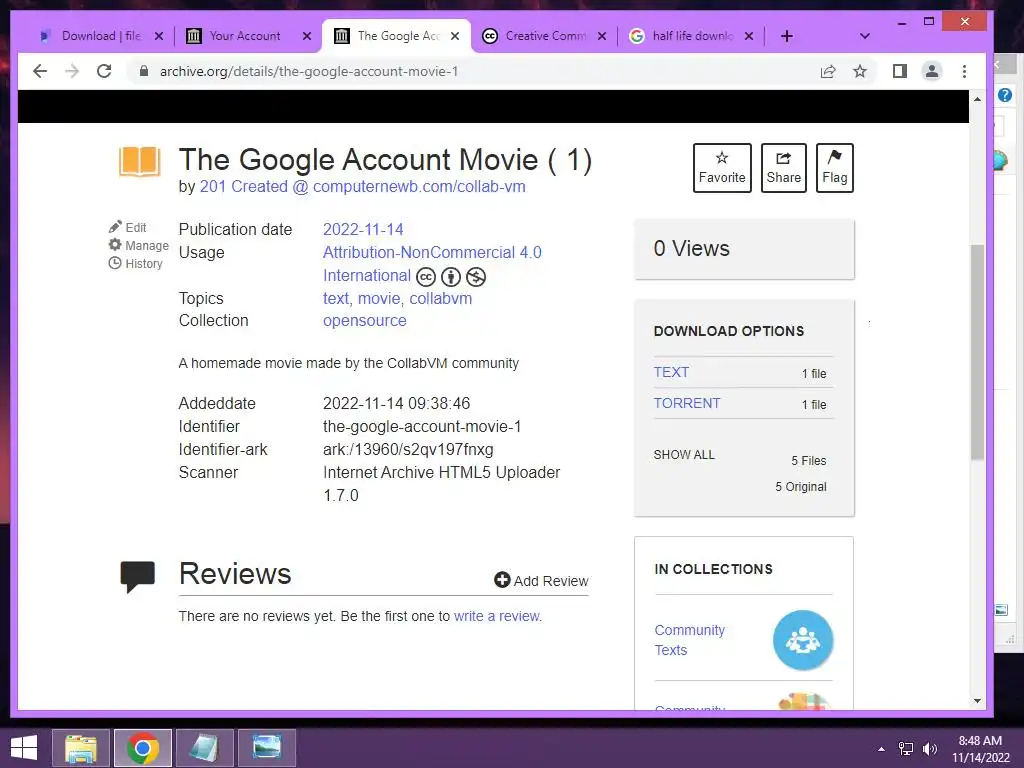Viewport: 1024px width, 768px height.
Task: Click the orange book texts icon
Action: point(139,161)
